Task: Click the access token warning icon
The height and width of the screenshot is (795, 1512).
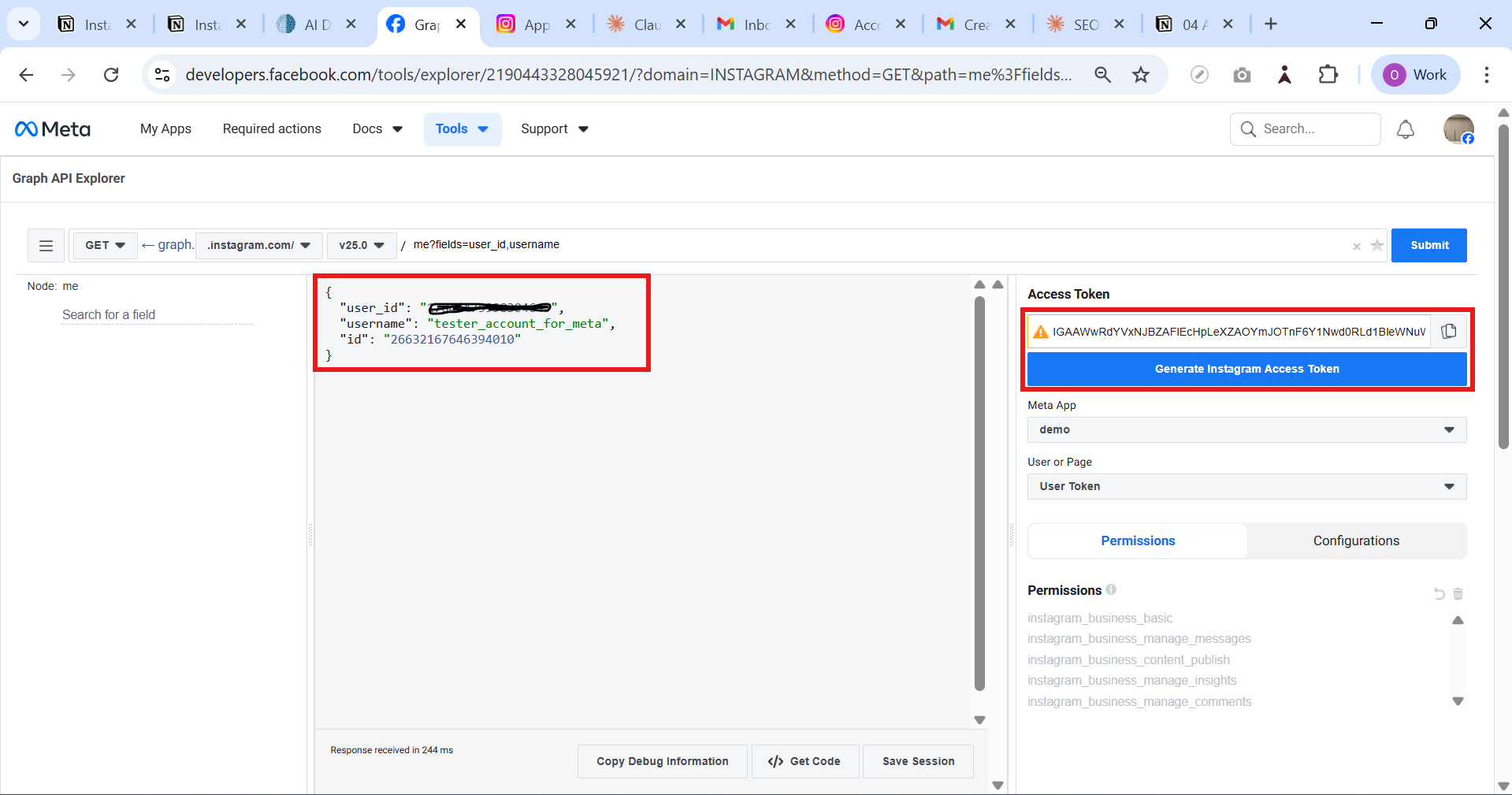Action: (1041, 332)
